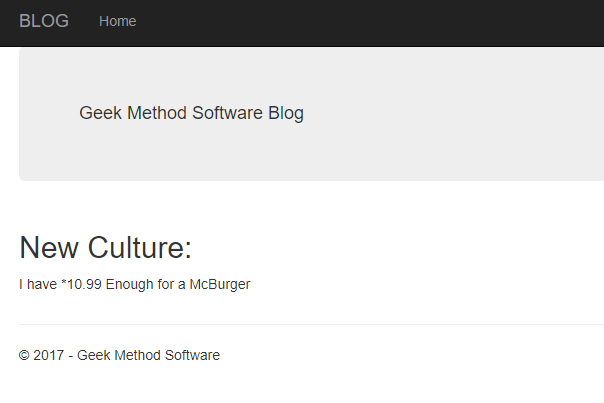The width and height of the screenshot is (604, 403).
Task: Click the word McBurger
Action: click(x=220, y=284)
